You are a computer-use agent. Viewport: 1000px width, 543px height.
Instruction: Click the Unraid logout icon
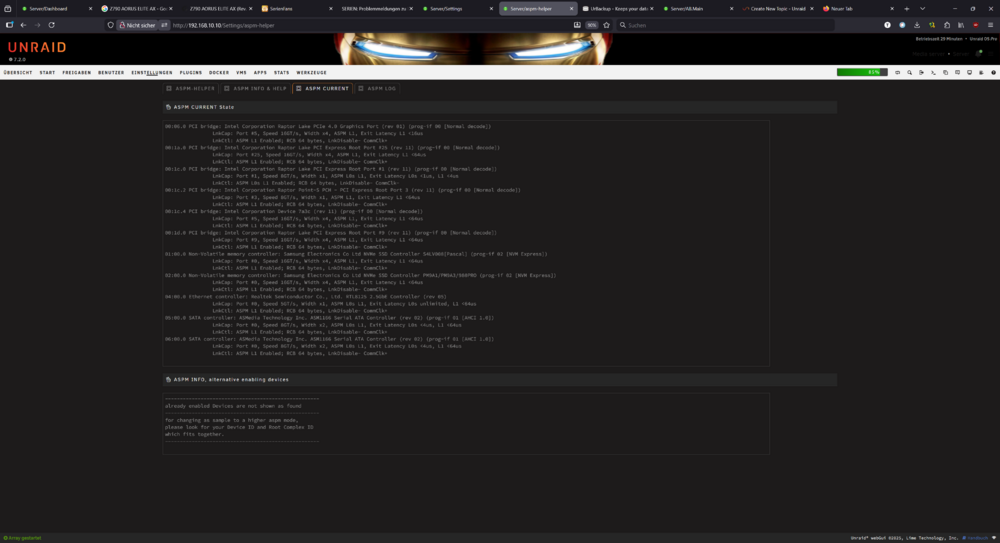click(x=922, y=73)
